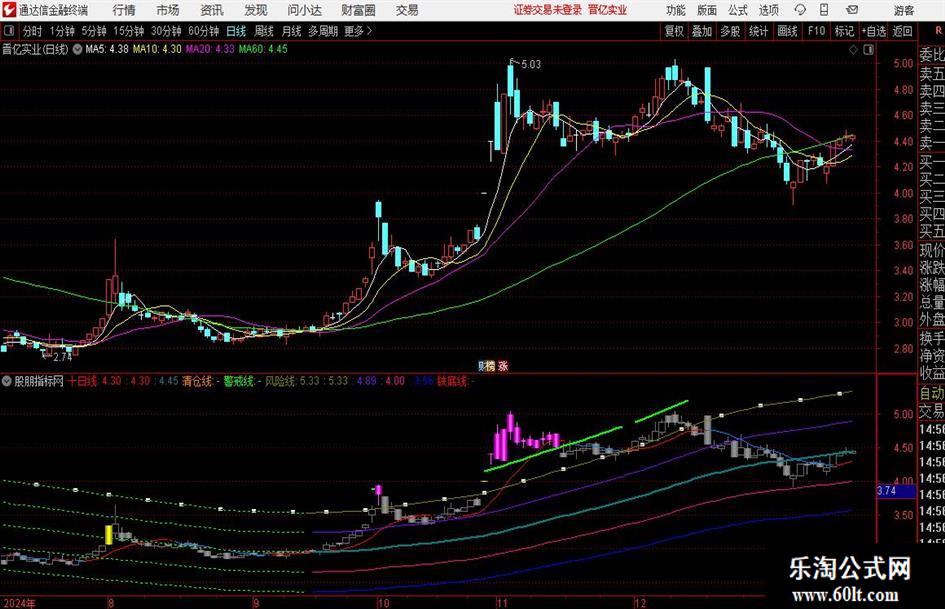This screenshot has height=609, width=945.
Task: Add stock via +自选 button
Action: coord(874,31)
